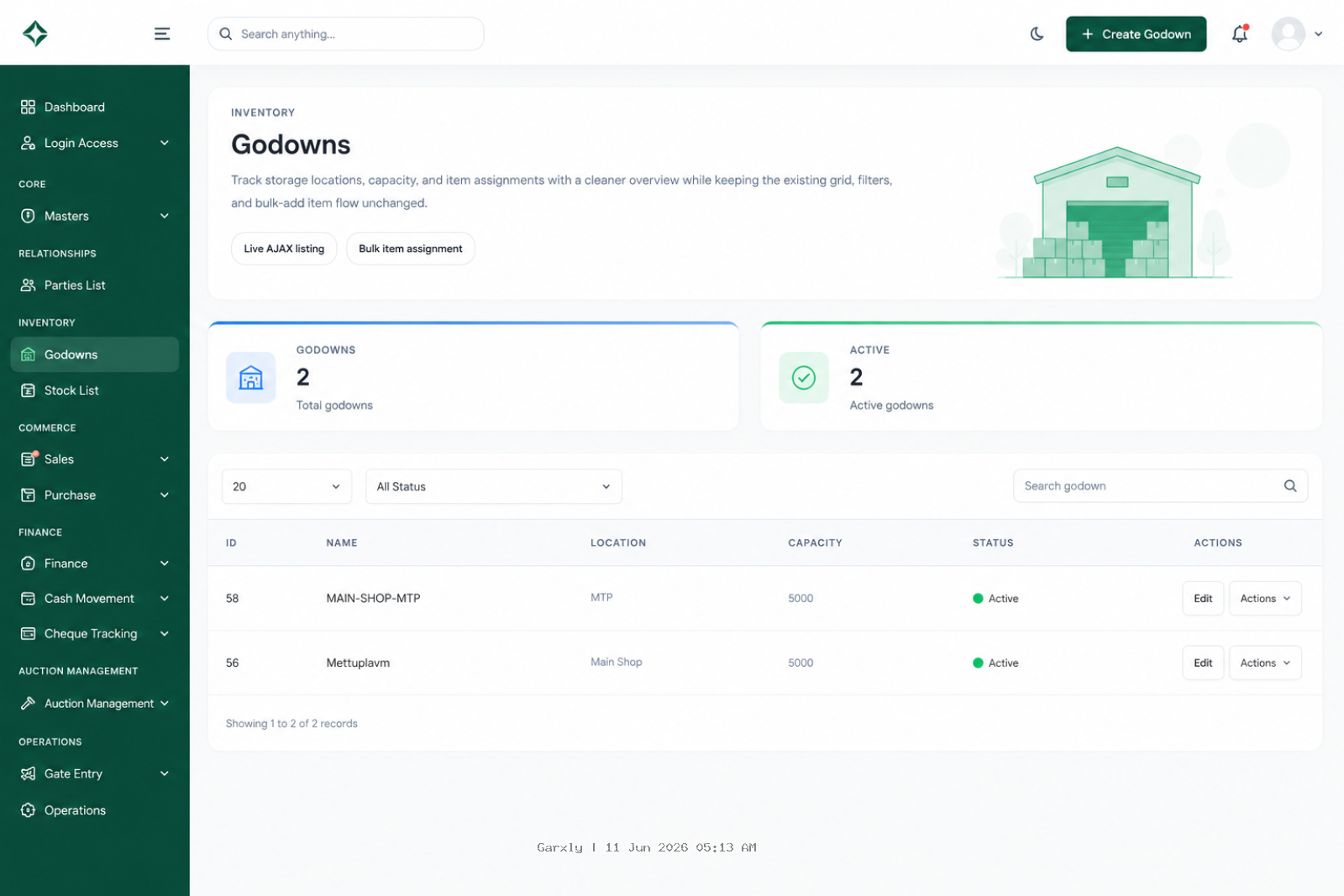Click the Cheque Tracking icon in sidebar
The height and width of the screenshot is (896, 1344).
28,633
